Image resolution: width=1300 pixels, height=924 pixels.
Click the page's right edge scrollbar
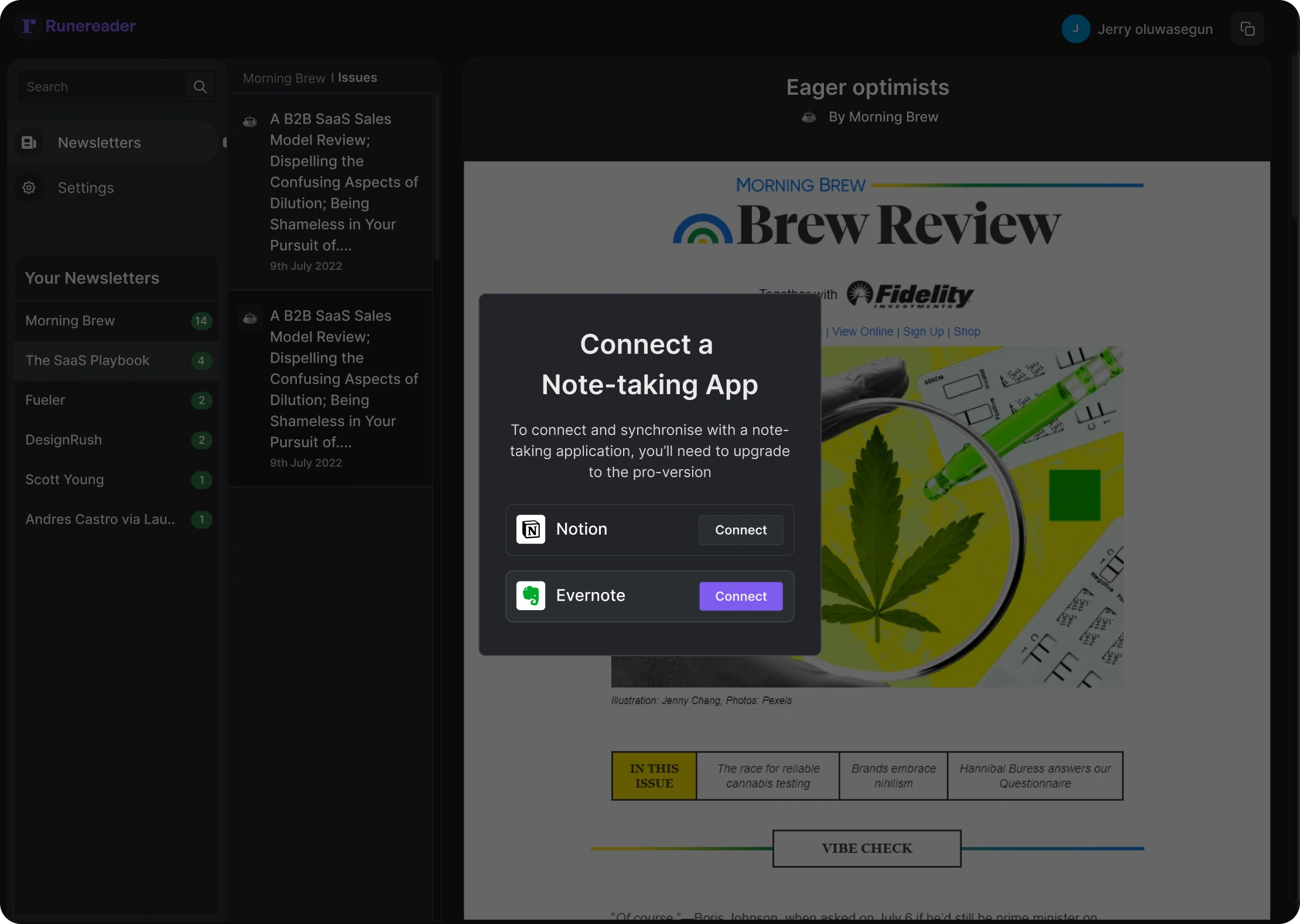click(1294, 138)
